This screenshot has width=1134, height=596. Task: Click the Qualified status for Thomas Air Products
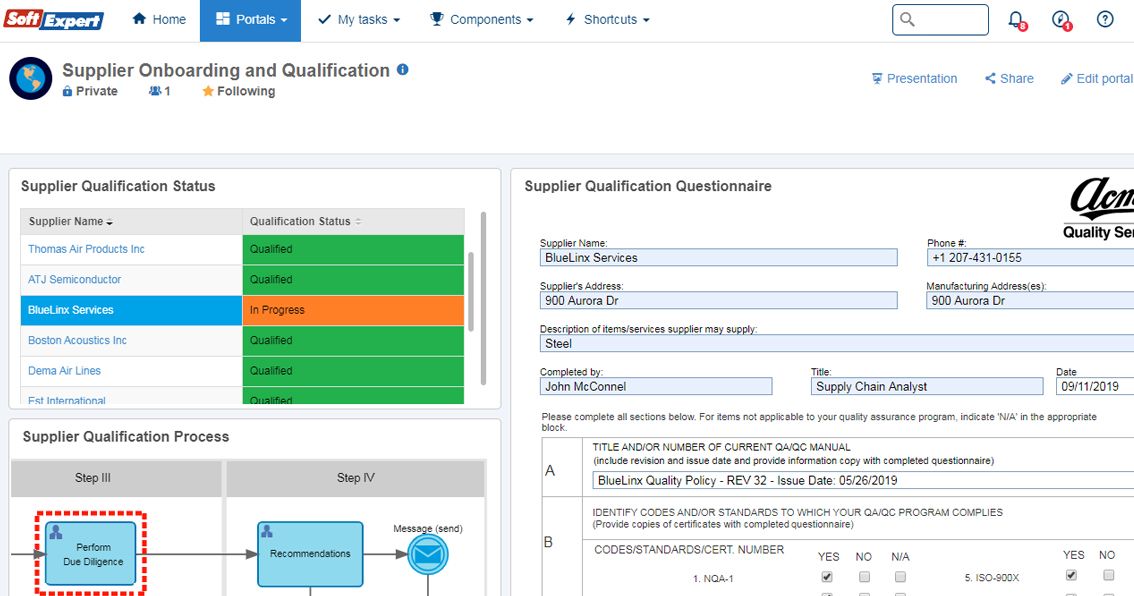[x=353, y=249]
